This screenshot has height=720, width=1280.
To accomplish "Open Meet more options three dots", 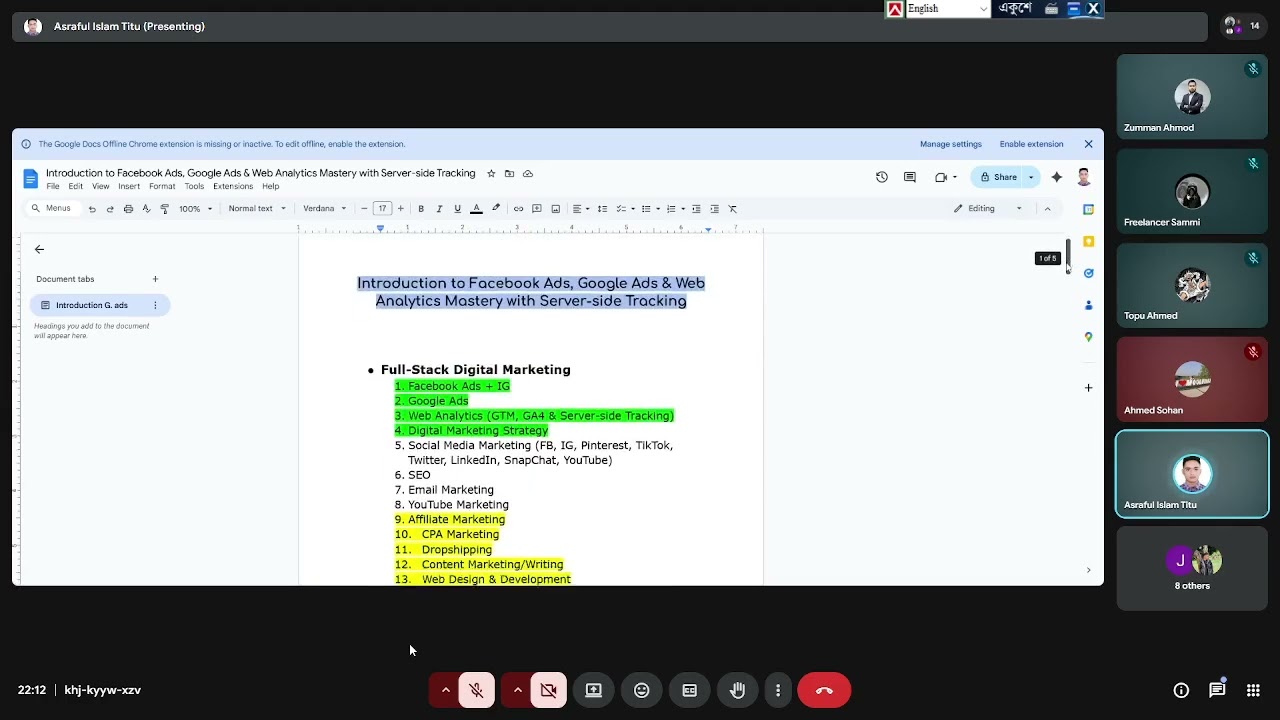I will [778, 690].
